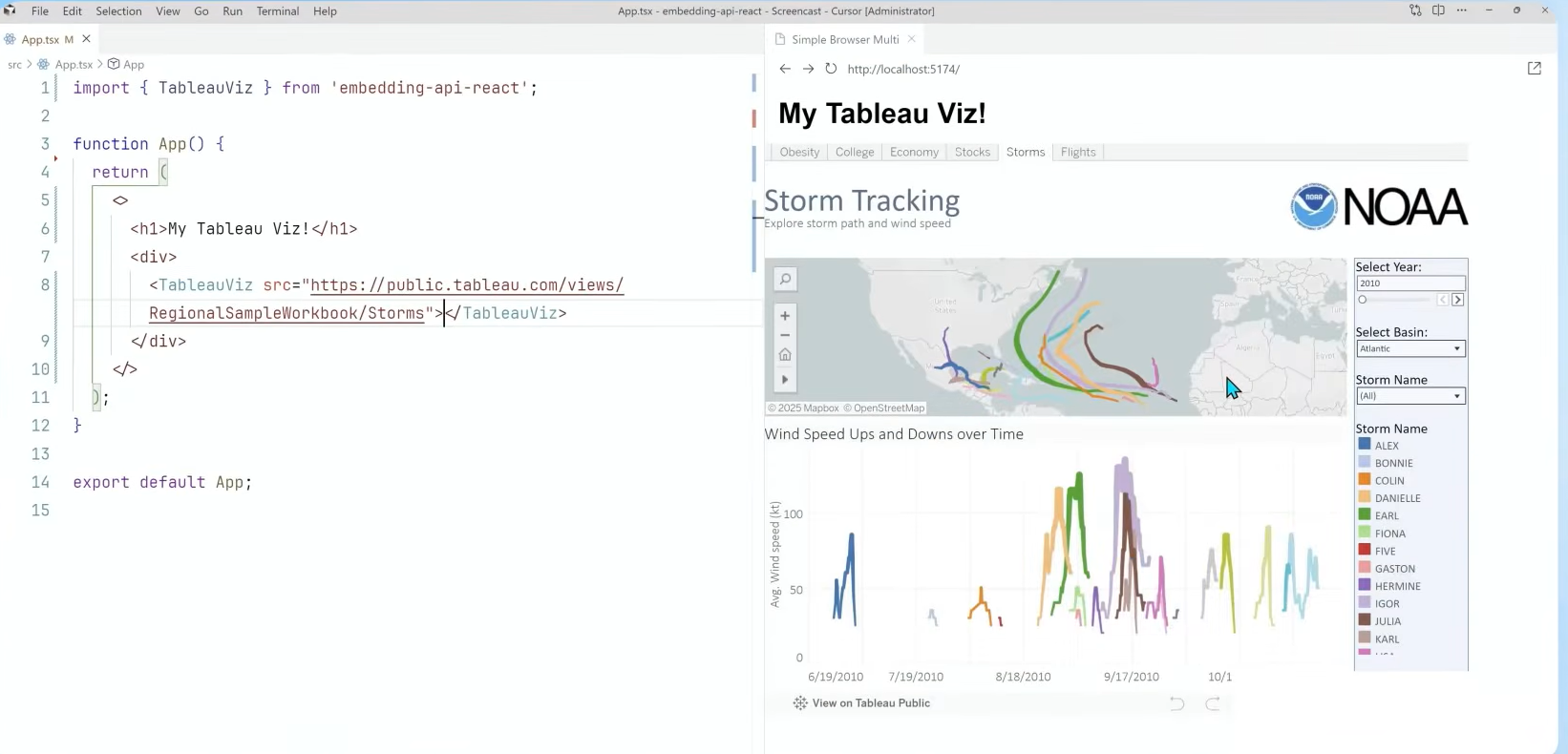Close the Simple Browser Multi tab
The image size is (1568, 754).
click(x=912, y=39)
